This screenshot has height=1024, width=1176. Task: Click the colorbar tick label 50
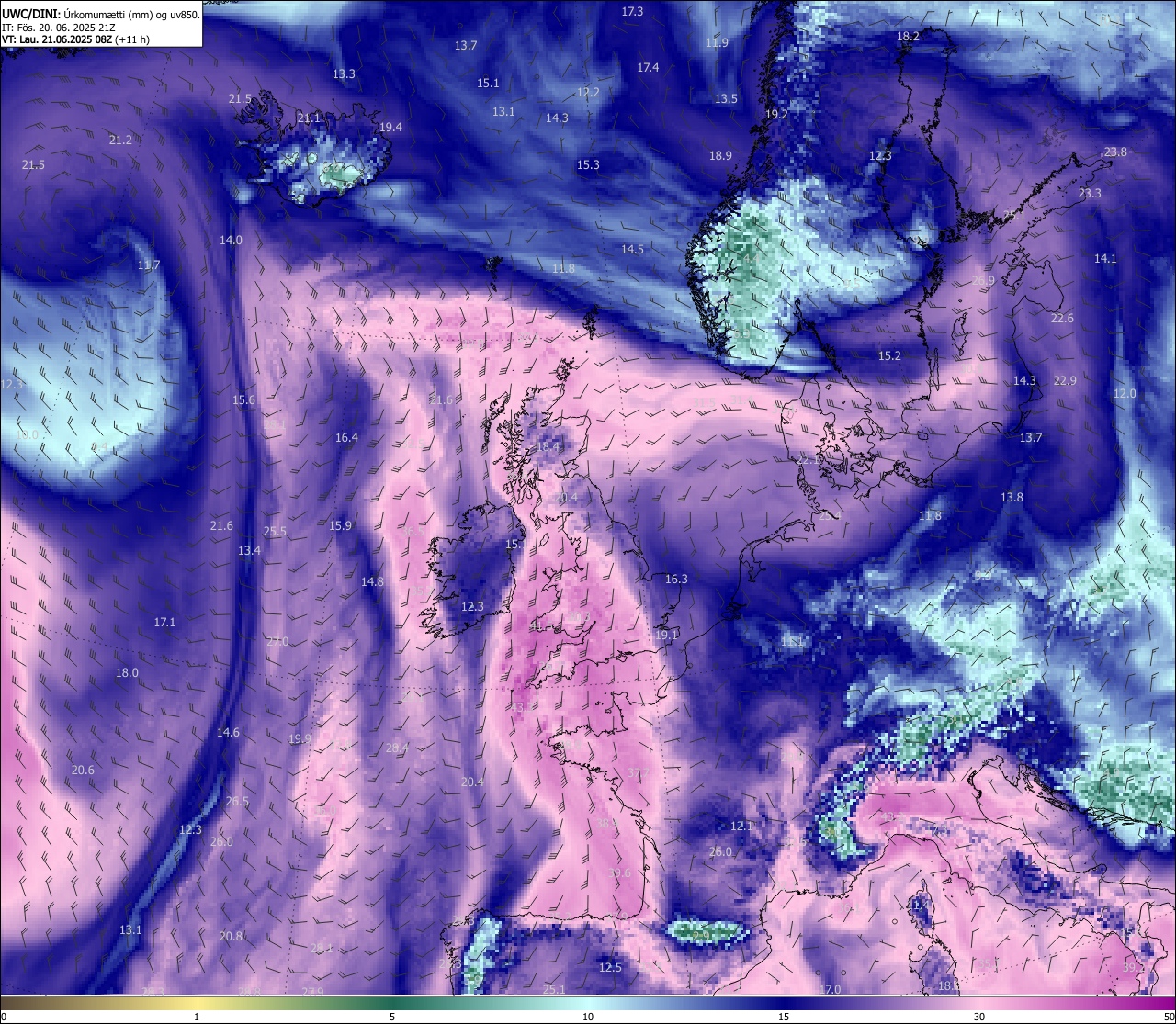point(1169,1017)
